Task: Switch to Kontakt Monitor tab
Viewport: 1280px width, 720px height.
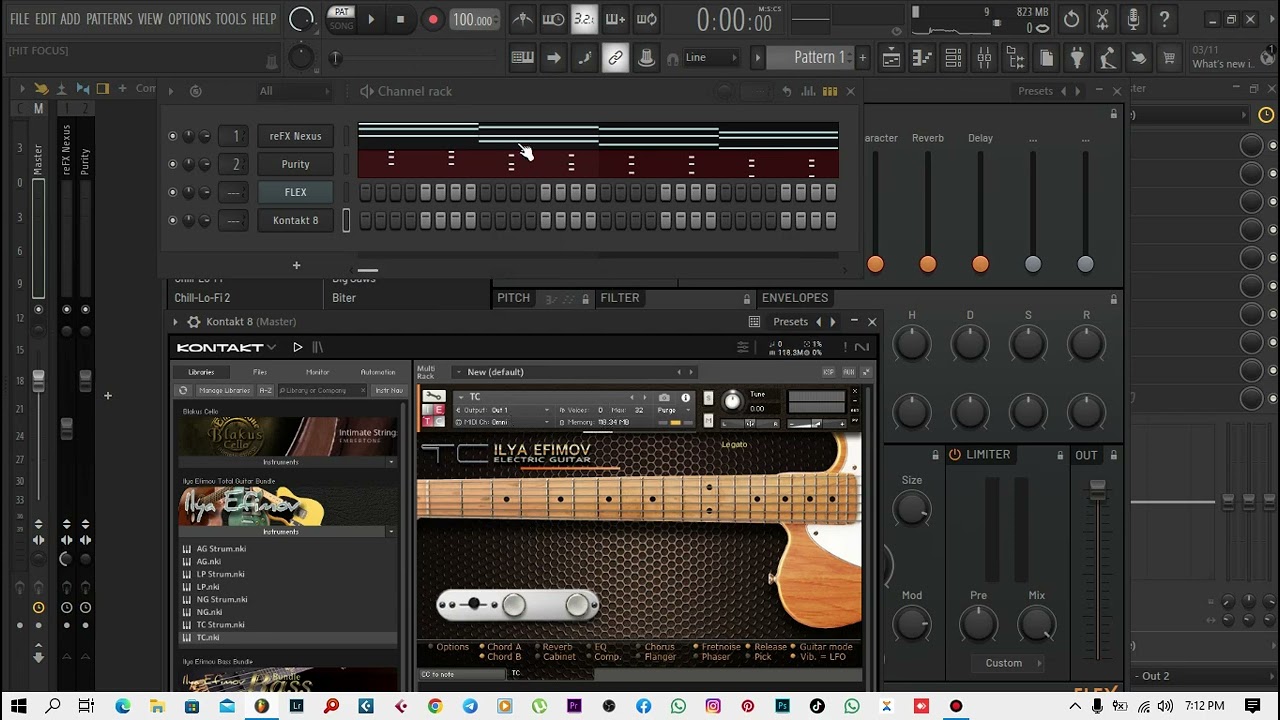Action: [317, 372]
